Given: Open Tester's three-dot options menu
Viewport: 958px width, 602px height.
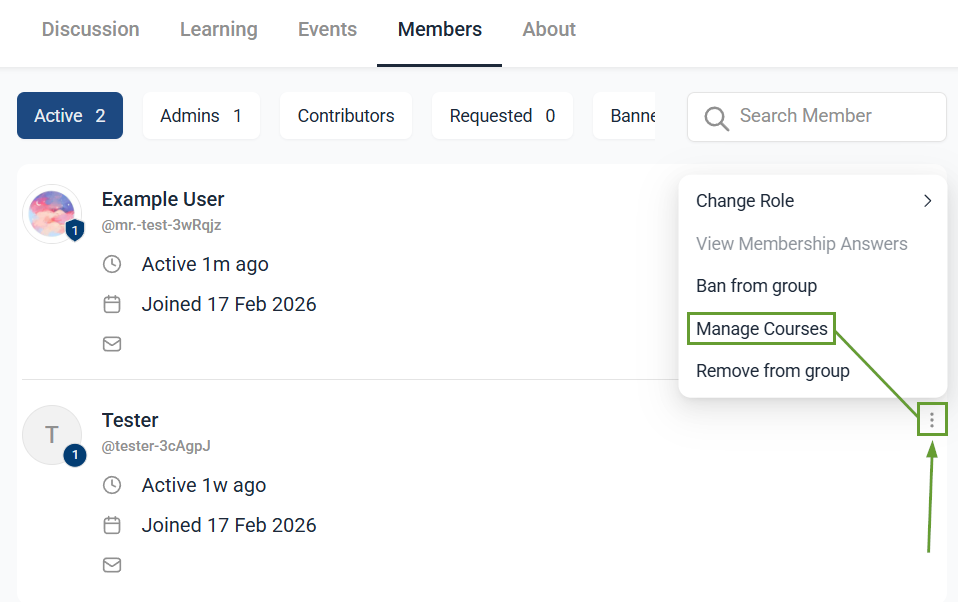Looking at the screenshot, I should [932, 421].
